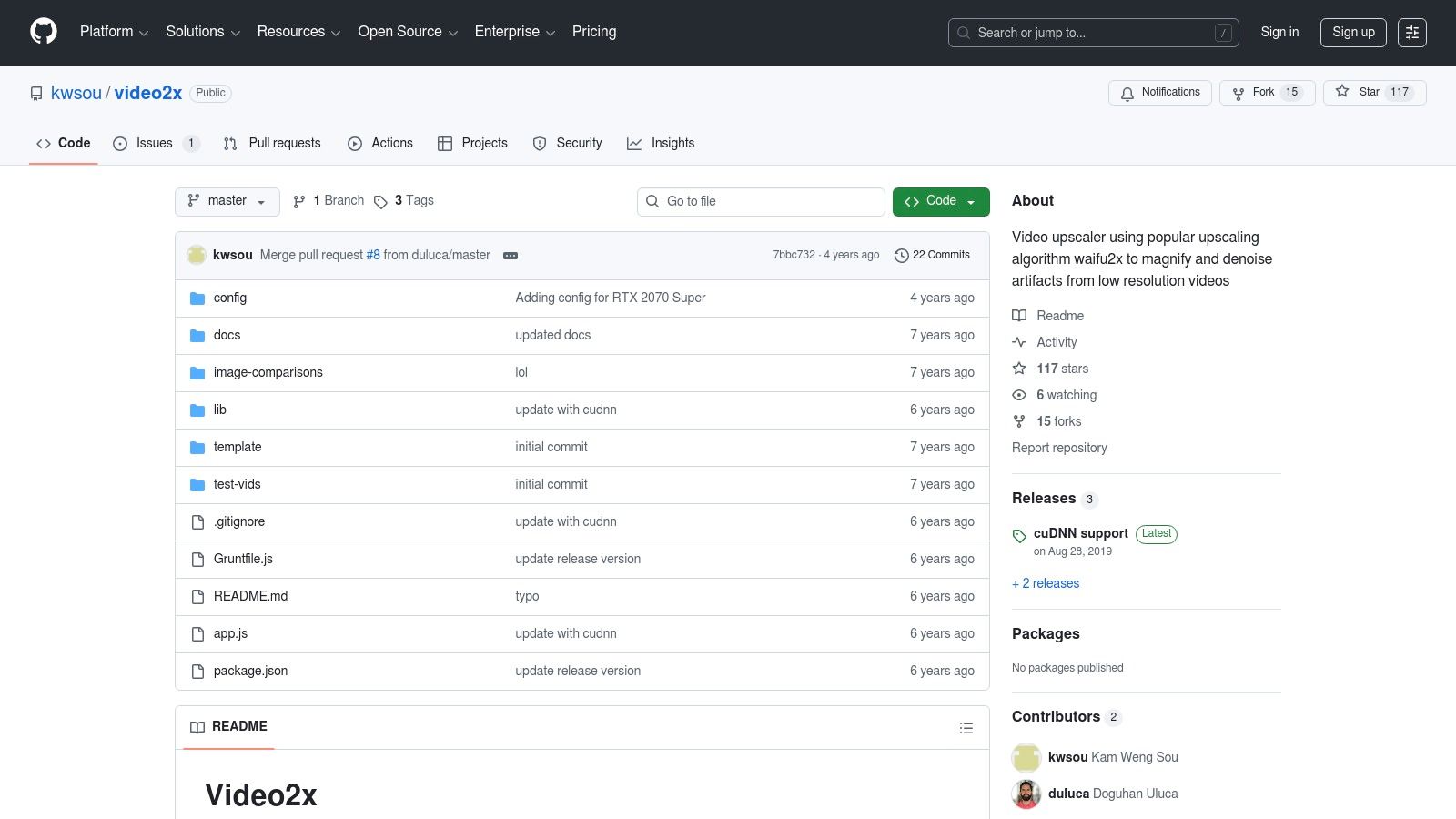View the 3 Tags link
Screen dimensions: 1456x819
[404, 201]
